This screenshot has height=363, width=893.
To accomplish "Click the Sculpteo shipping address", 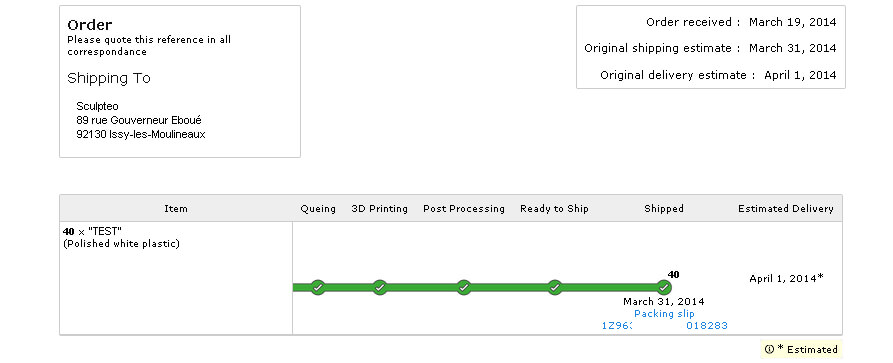I will click(x=141, y=121).
